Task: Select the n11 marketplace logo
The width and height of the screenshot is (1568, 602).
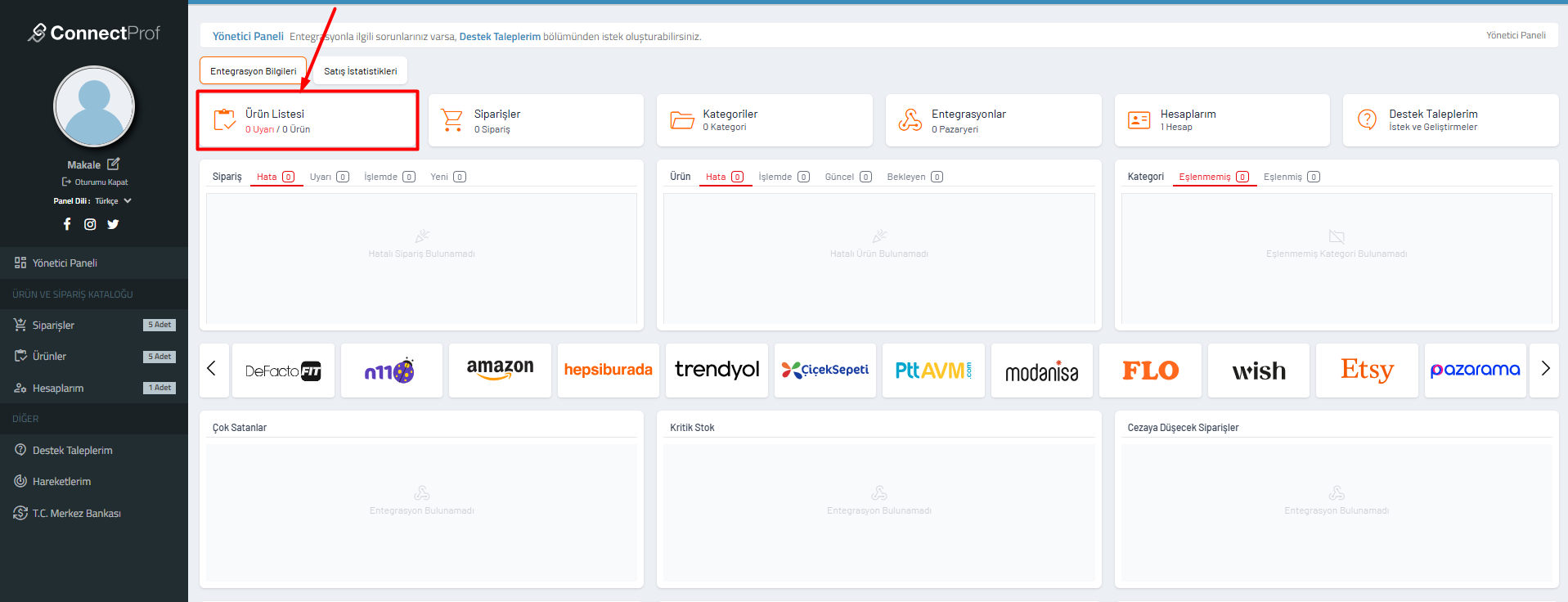Action: (x=391, y=371)
